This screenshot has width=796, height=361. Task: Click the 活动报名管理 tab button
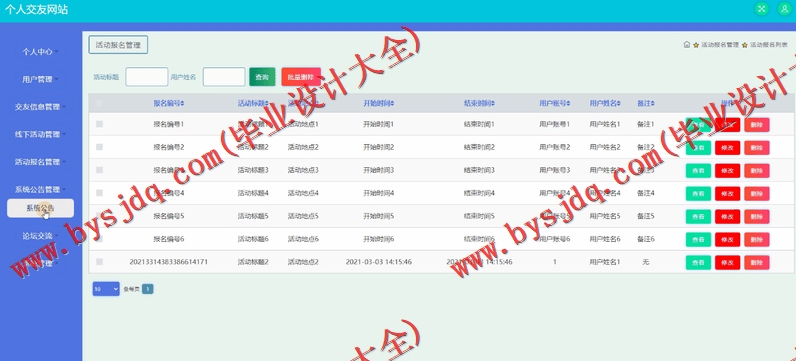pos(118,45)
